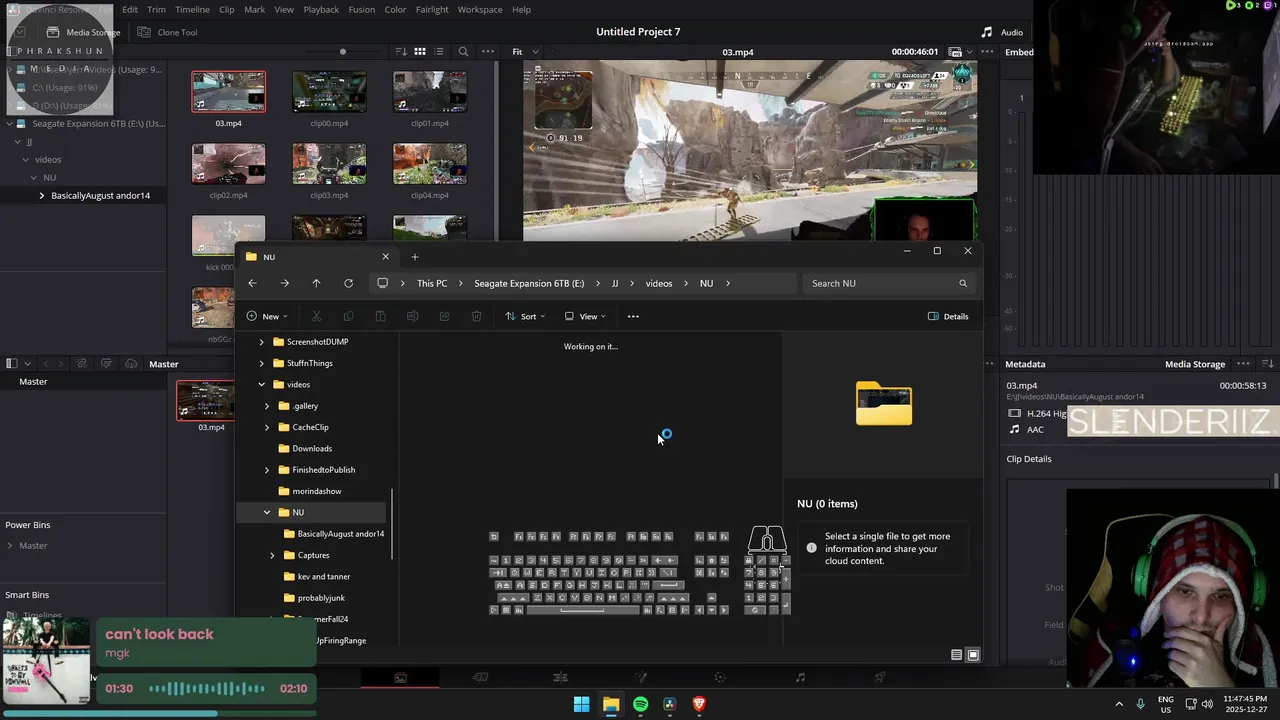Open a new Explorer tab
This screenshot has height=720, width=1280.
coord(415,257)
